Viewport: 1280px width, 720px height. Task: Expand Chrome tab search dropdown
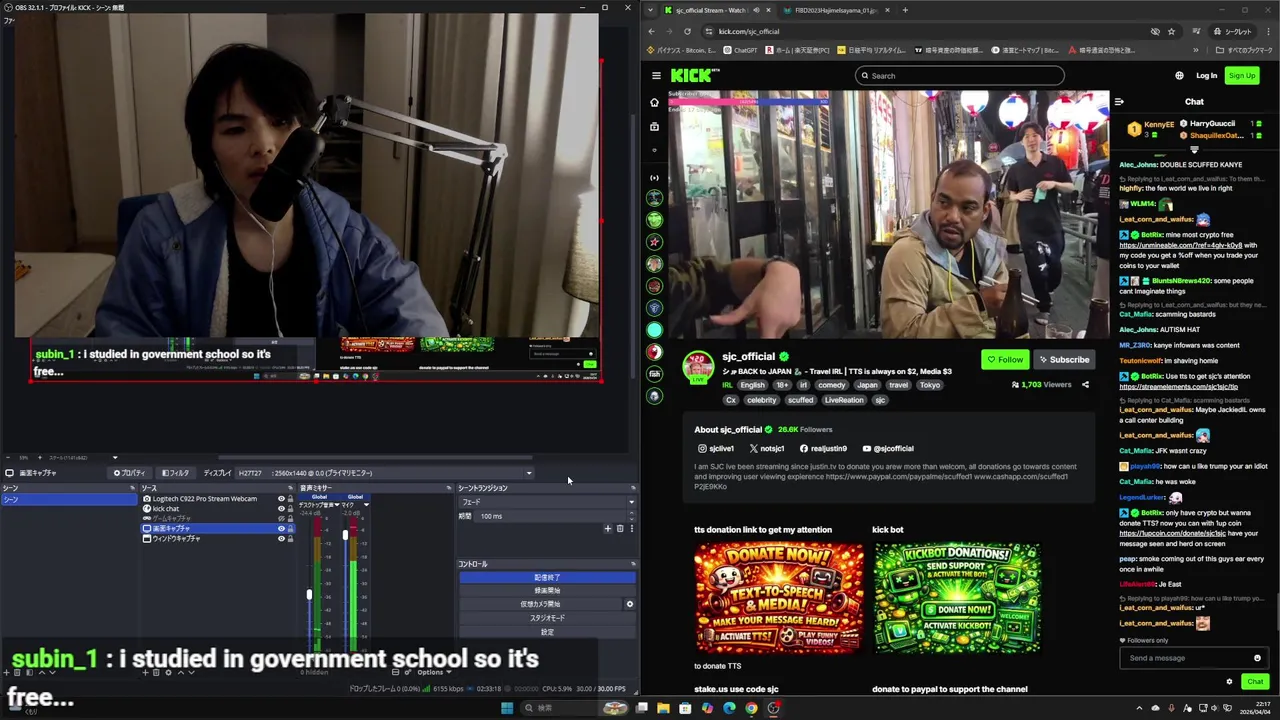(651, 10)
